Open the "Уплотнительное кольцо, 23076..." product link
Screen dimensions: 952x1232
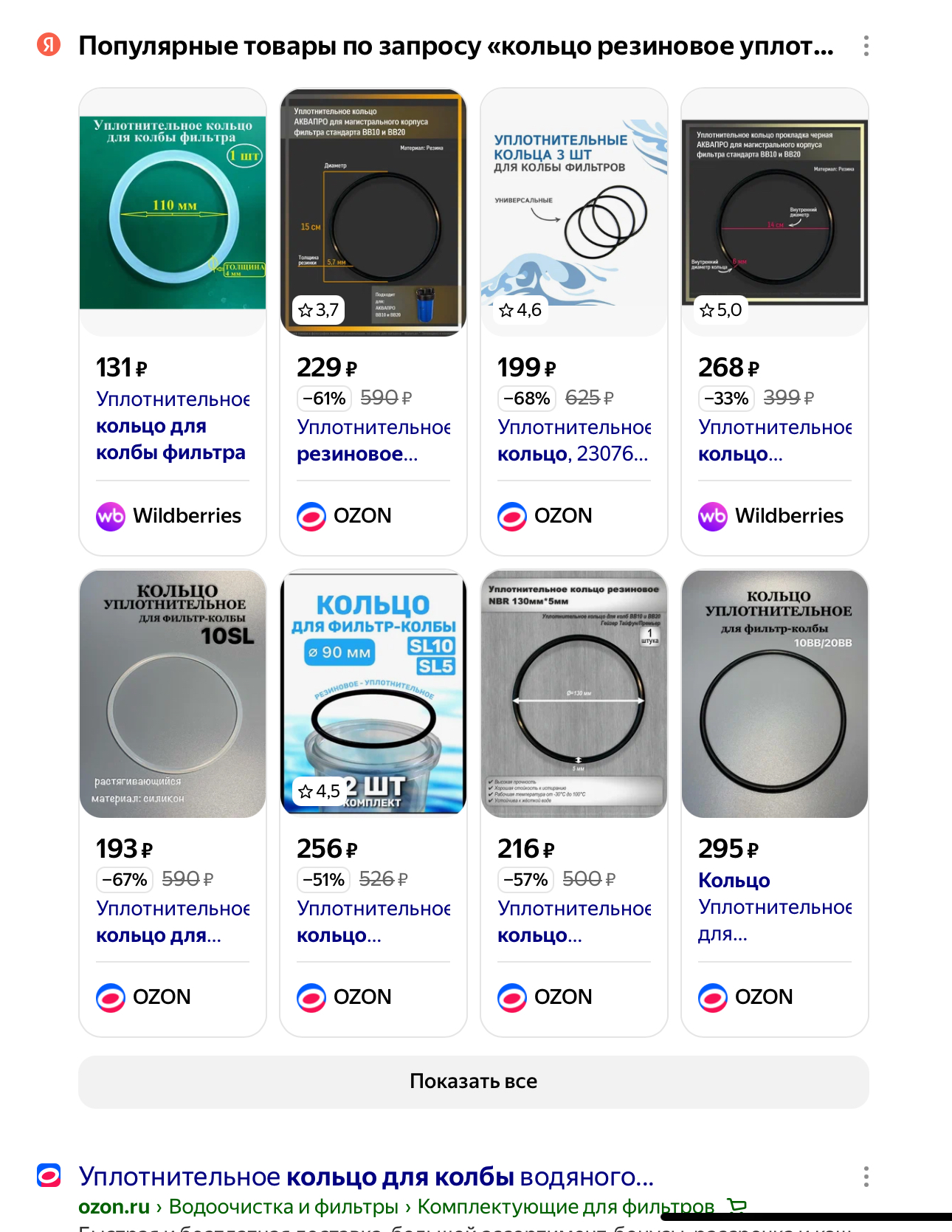[573, 441]
